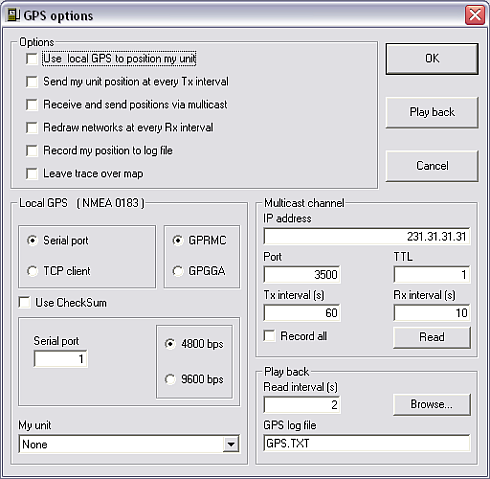This screenshot has width=490, height=479.
Task: Click the Browse... button for log file
Action: coord(432,404)
